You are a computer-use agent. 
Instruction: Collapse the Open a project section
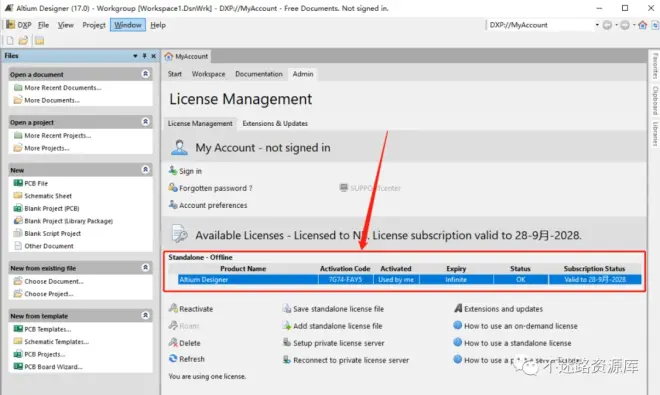(x=146, y=122)
